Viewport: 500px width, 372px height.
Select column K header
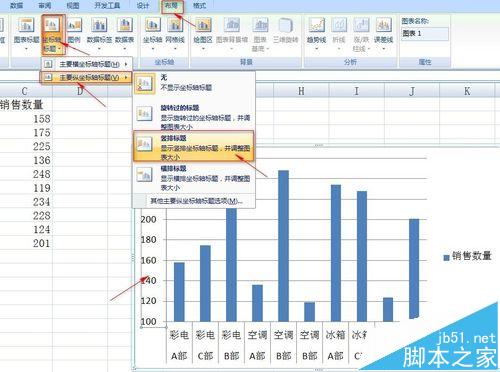(467, 91)
